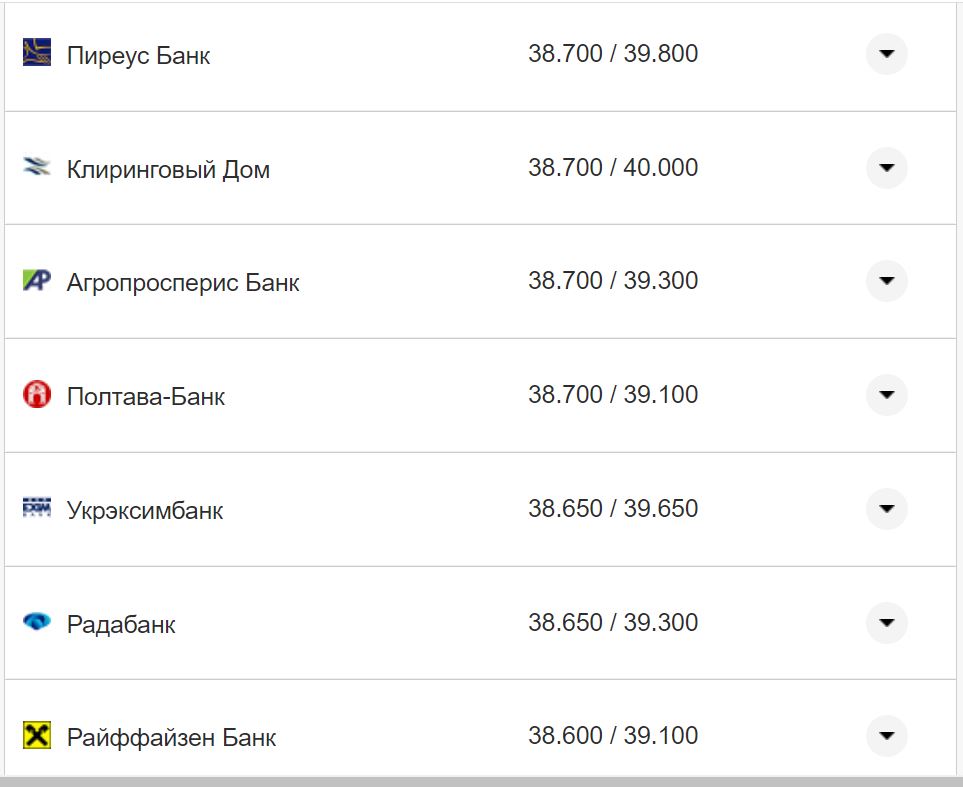This screenshot has height=787, width=963.
Task: Click the Клиринговый Дом logo icon
Action: pos(35,168)
